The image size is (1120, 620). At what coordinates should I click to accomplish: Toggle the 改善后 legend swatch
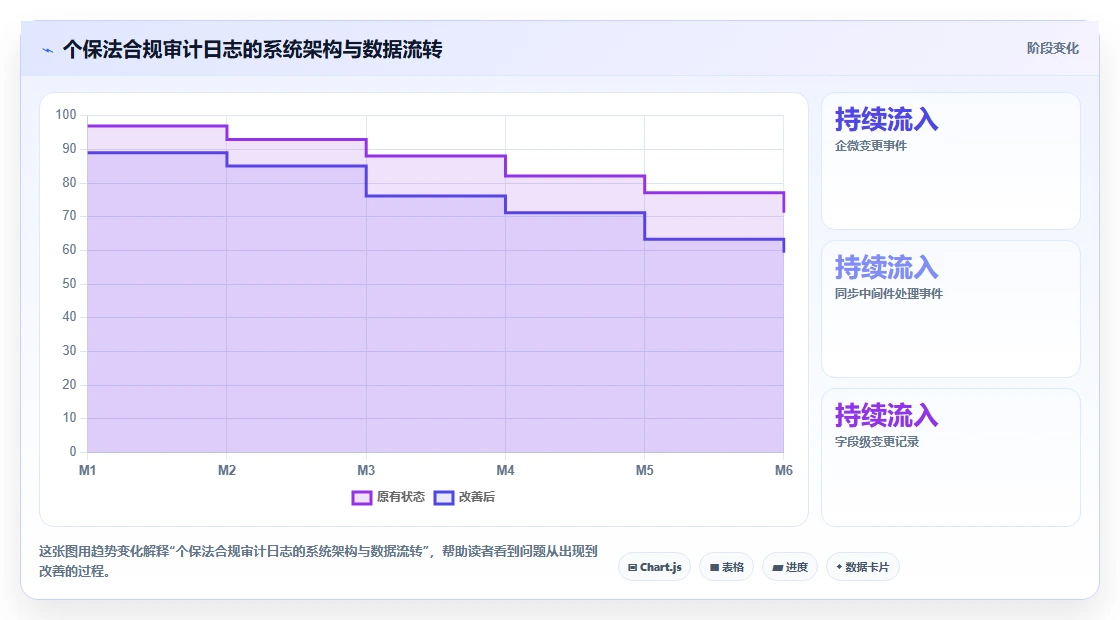point(444,497)
